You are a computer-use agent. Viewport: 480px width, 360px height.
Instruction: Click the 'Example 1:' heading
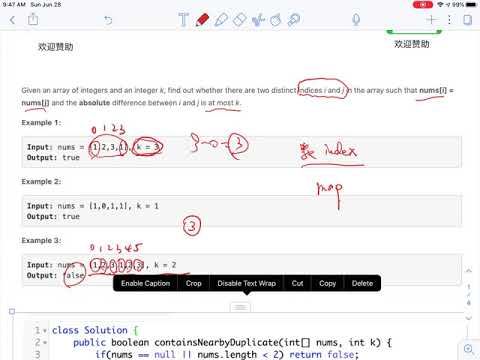pyautogui.click(x=41, y=123)
